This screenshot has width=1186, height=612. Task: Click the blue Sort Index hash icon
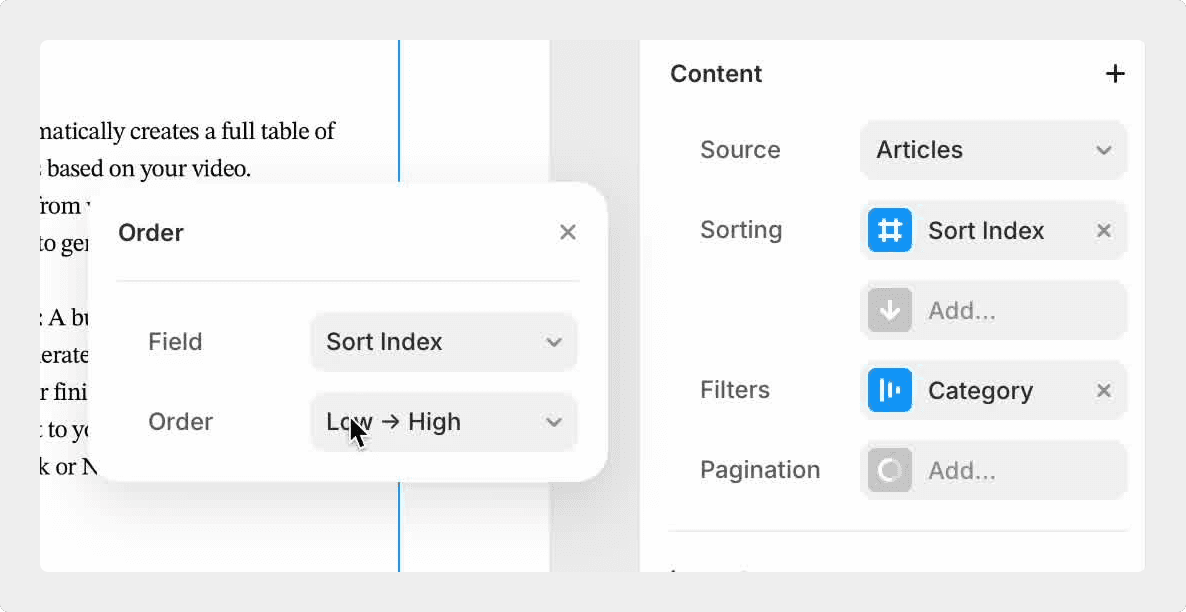[889, 230]
